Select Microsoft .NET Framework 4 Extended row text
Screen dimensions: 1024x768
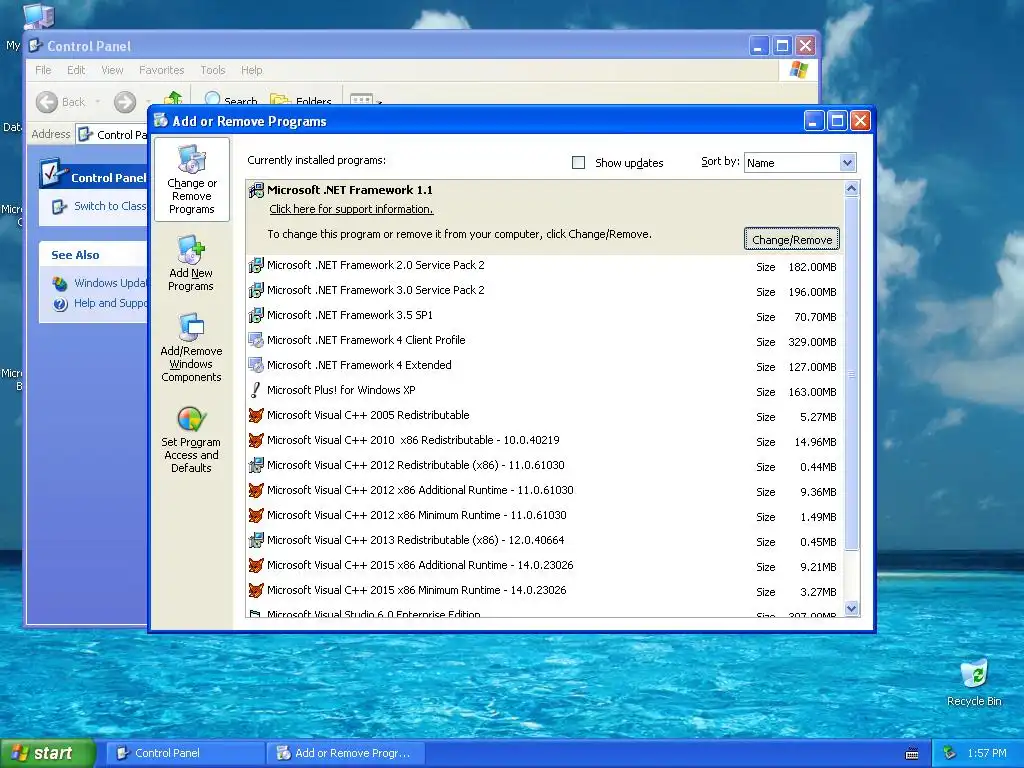click(359, 365)
